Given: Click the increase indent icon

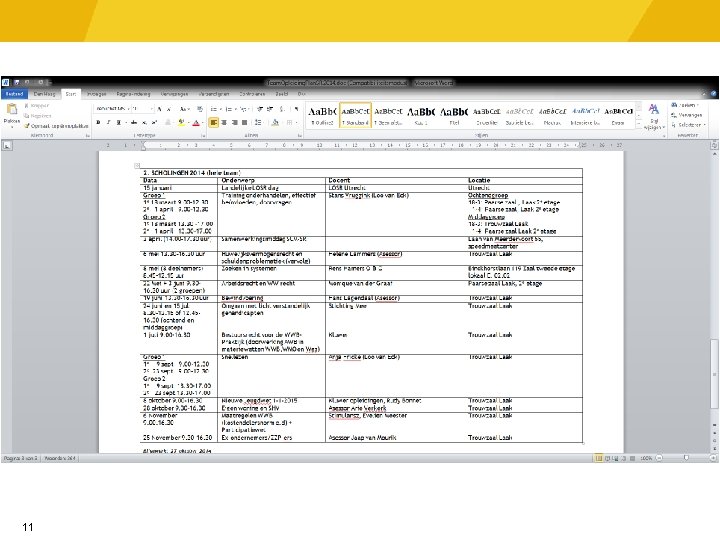Looking at the screenshot, I should [x=270, y=109].
